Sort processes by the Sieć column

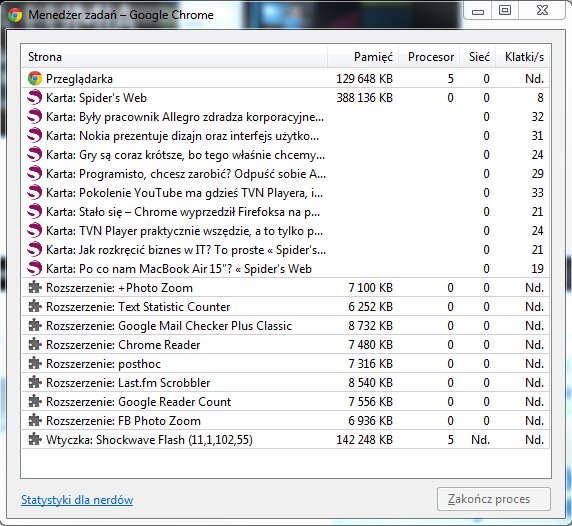(x=478, y=57)
